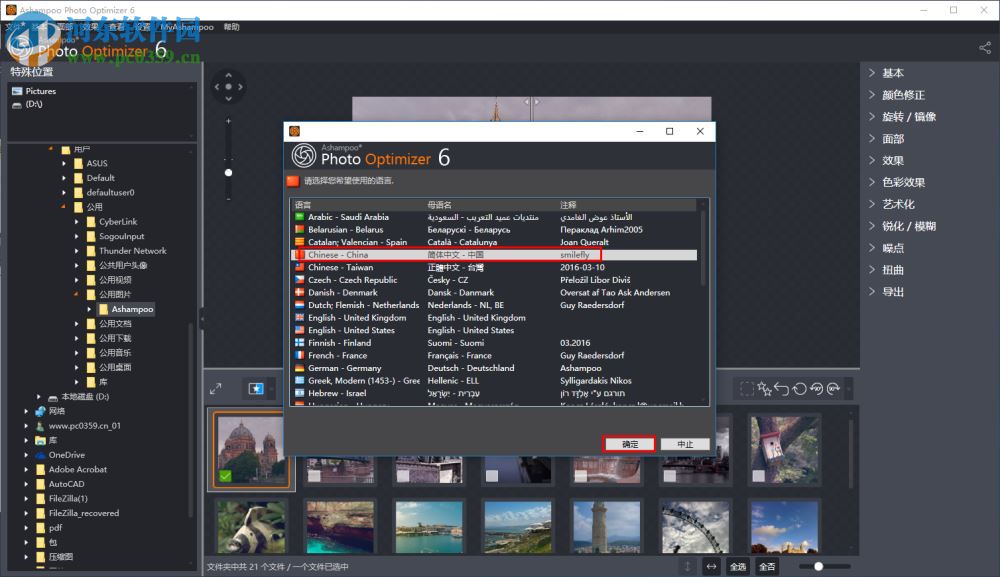Toggle the green checkbox on cathedral thumbnail
This screenshot has width=1000, height=577.
(225, 476)
